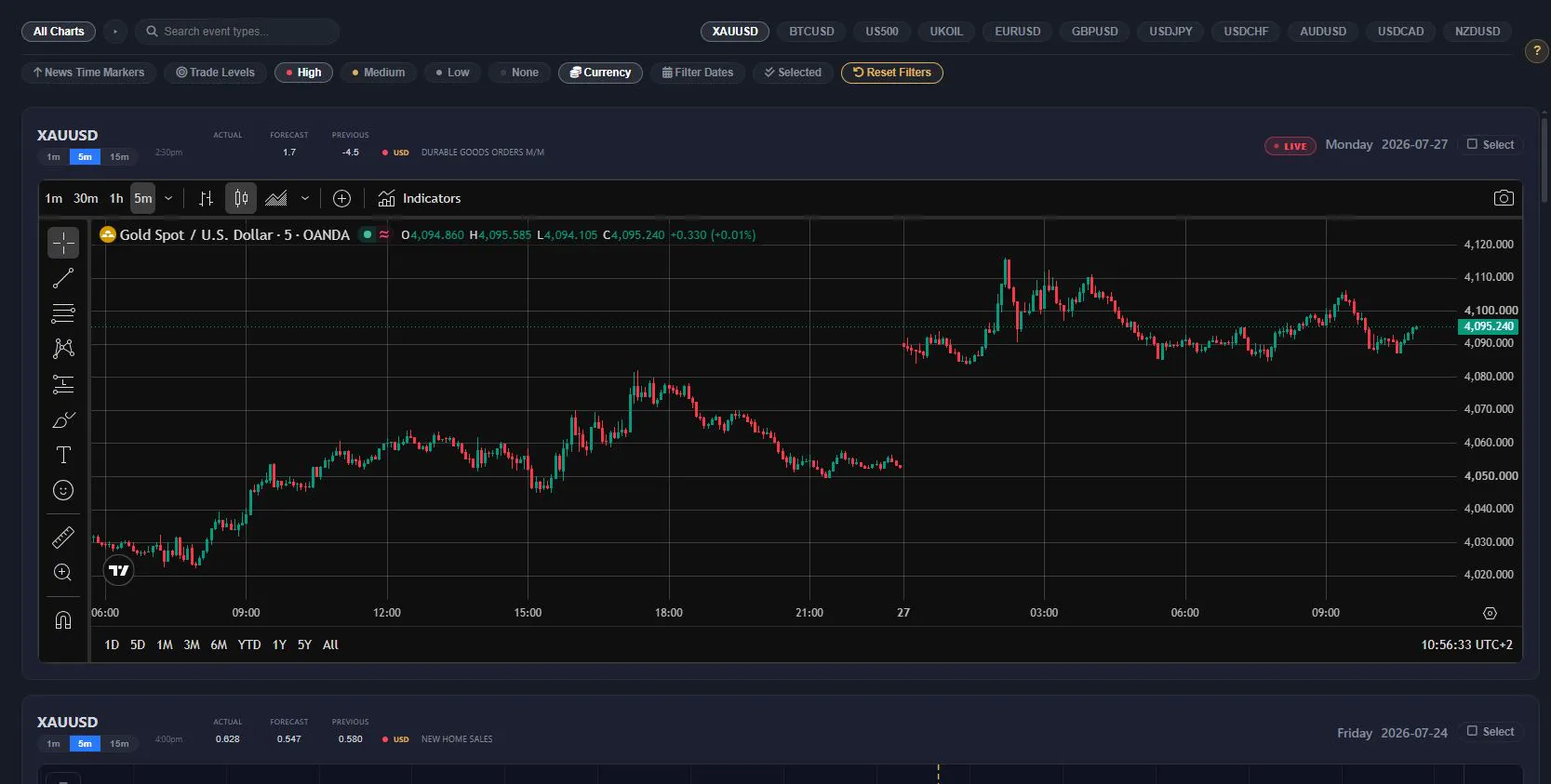Select the 15m timeframe for XAUUSD chart
Image resolution: width=1551 pixels, height=784 pixels.
(119, 157)
